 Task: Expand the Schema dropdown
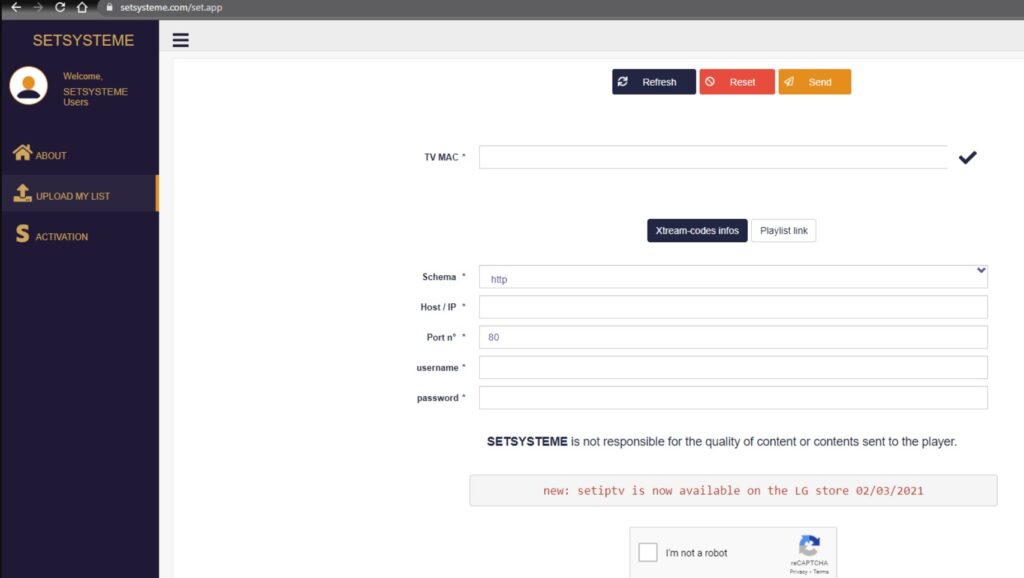point(733,277)
